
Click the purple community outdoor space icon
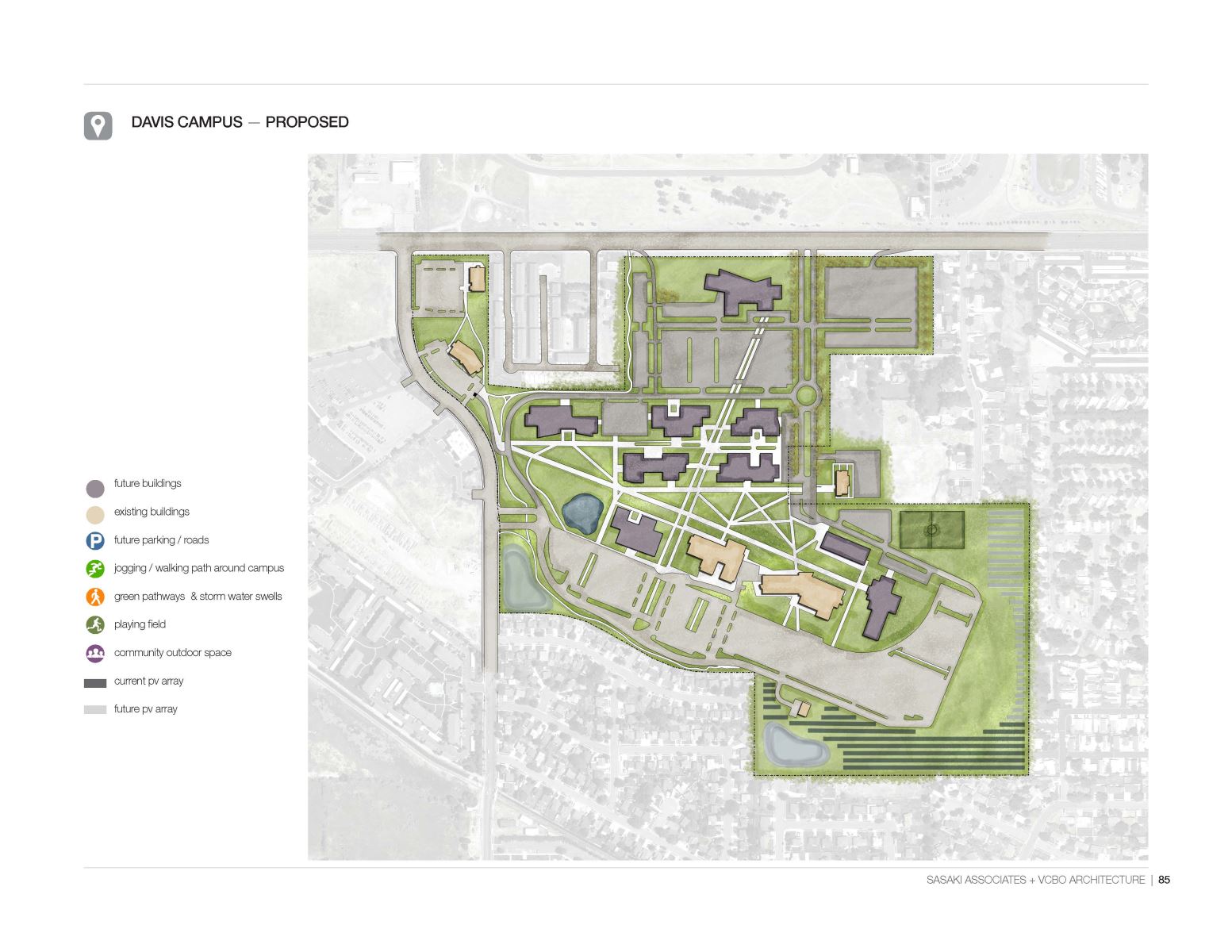[x=95, y=653]
